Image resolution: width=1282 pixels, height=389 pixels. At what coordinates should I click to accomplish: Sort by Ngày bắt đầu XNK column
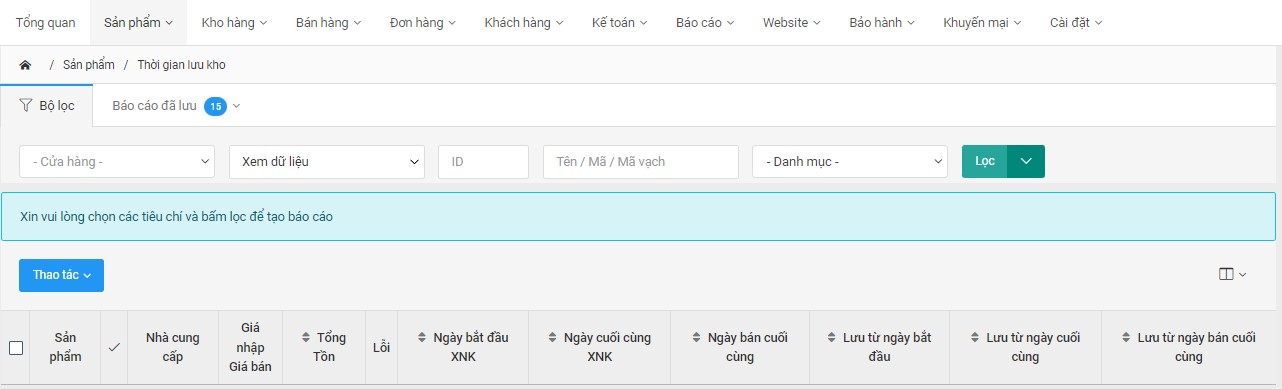(463, 347)
